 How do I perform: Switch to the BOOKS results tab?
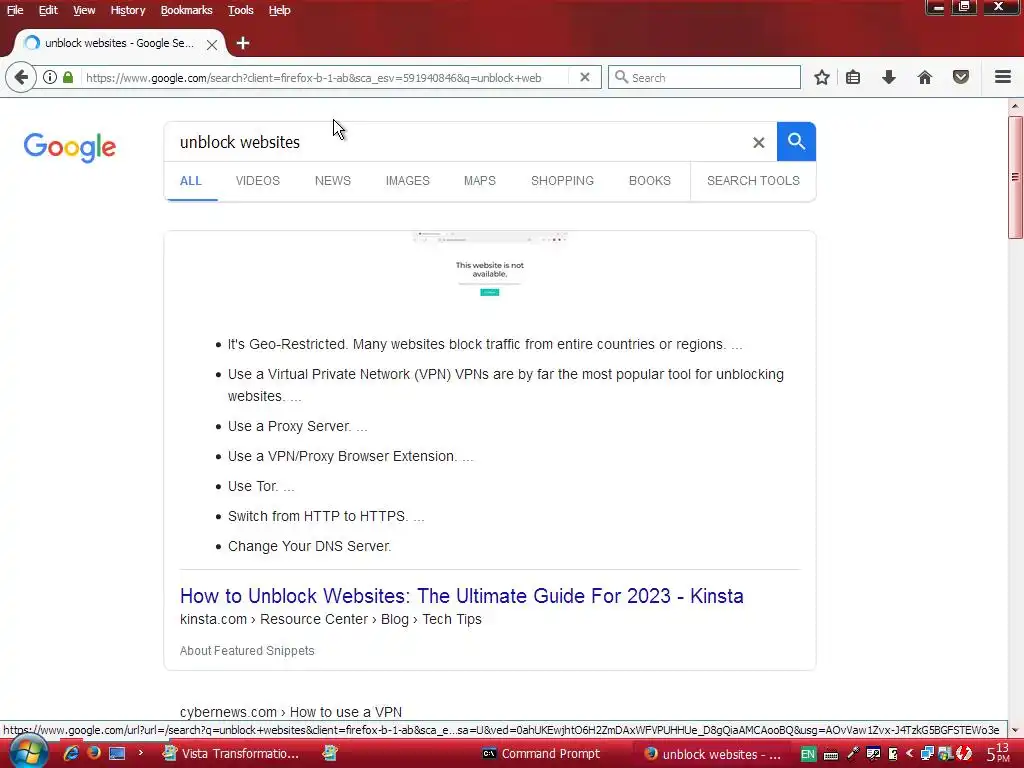point(650,181)
